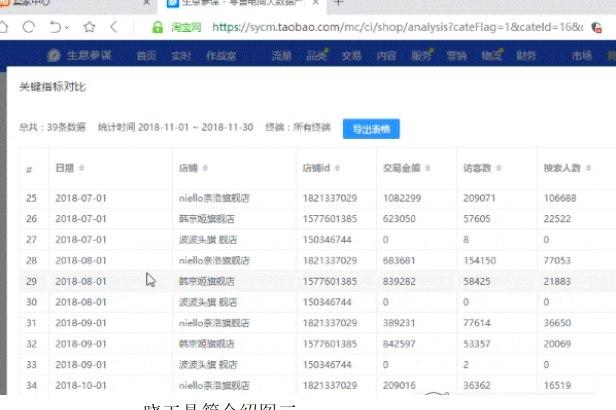Click the browser undo/restore arrow icon
The height and width of the screenshot is (410, 616).
pyautogui.click(x=55, y=27)
